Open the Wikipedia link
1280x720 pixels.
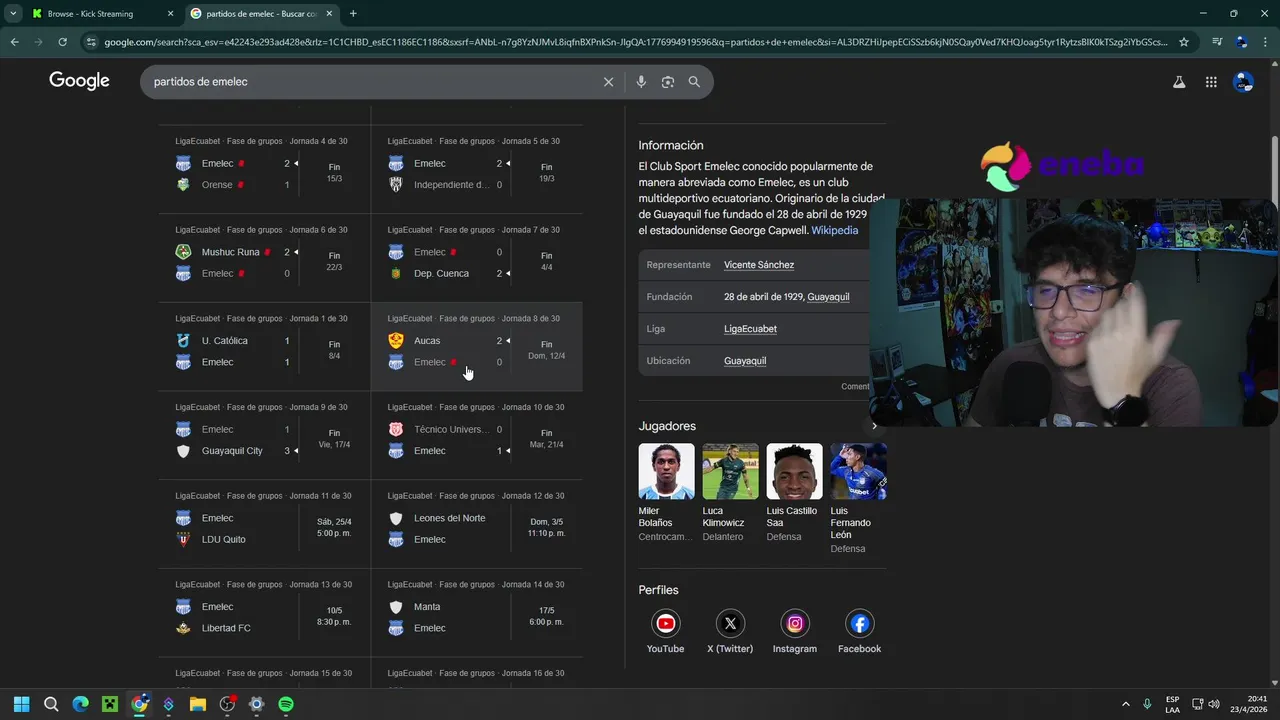click(x=834, y=230)
